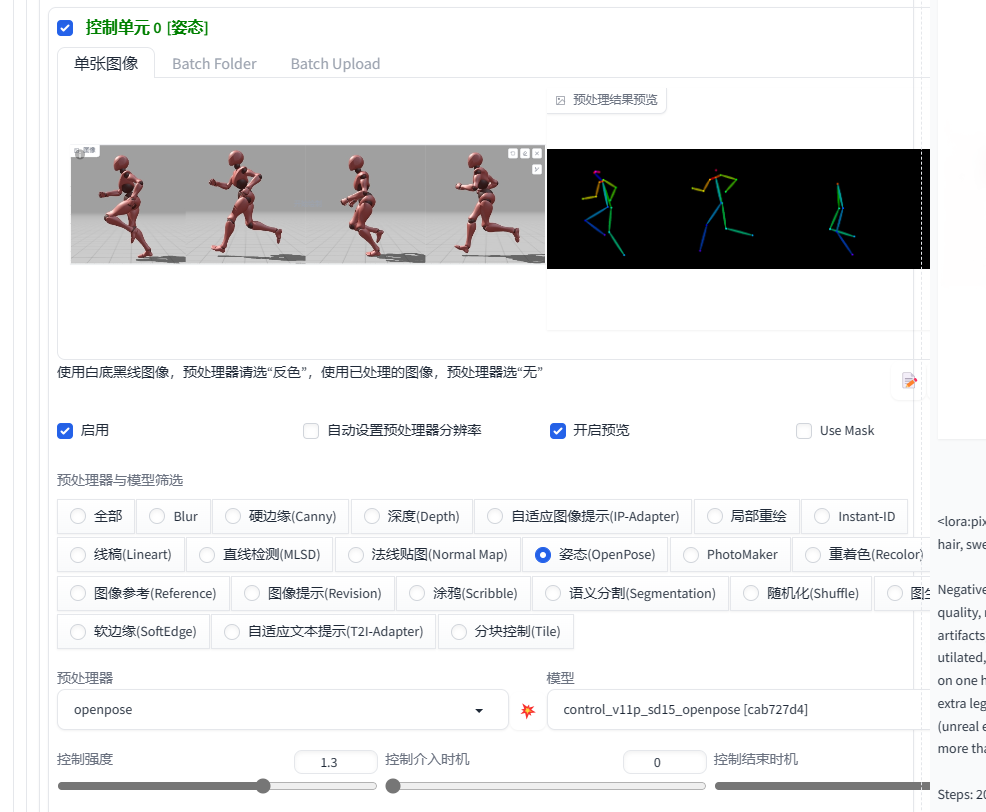Toggle the Control Unit 0 checkbox
The width and height of the screenshot is (986, 812).
coord(65,28)
